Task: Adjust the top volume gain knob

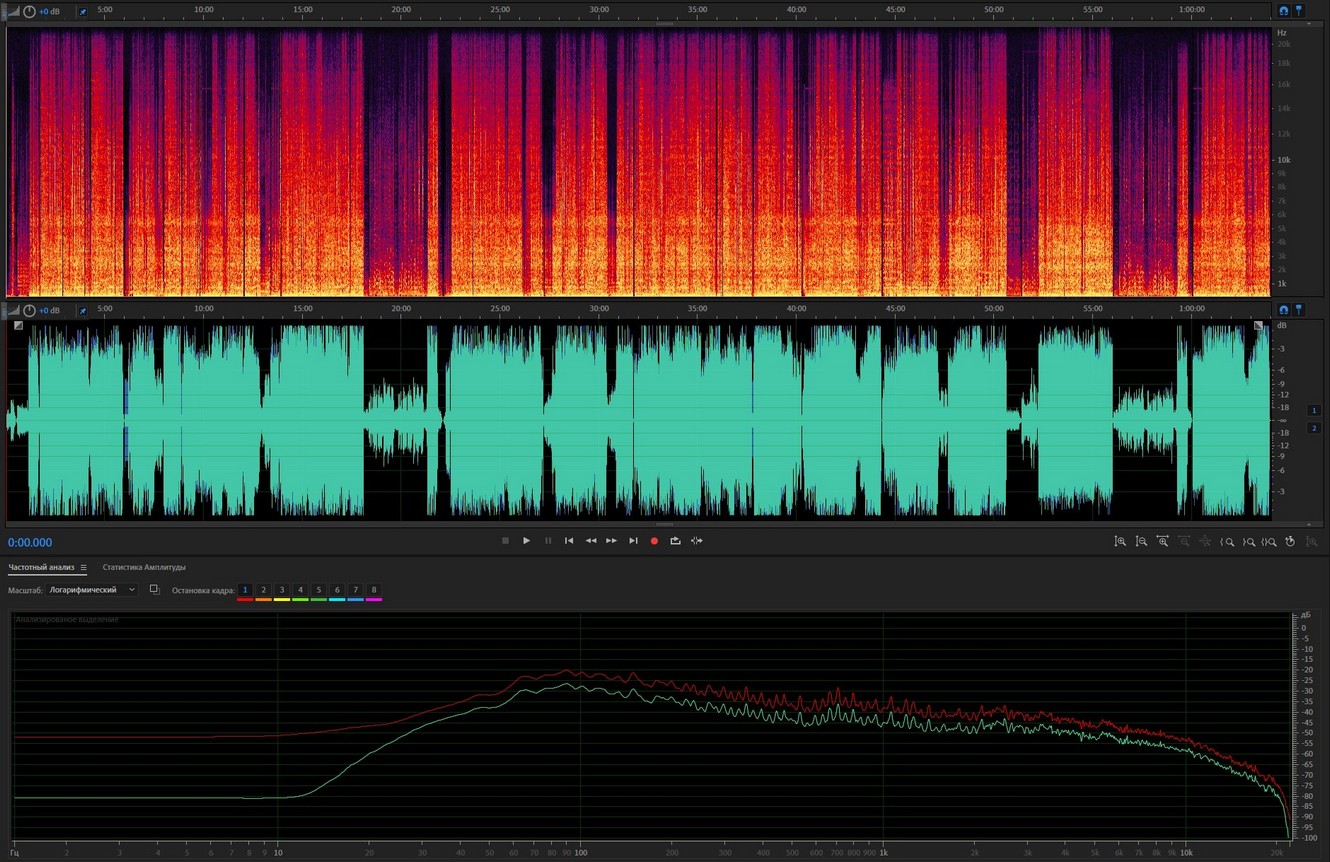Action: (29, 11)
